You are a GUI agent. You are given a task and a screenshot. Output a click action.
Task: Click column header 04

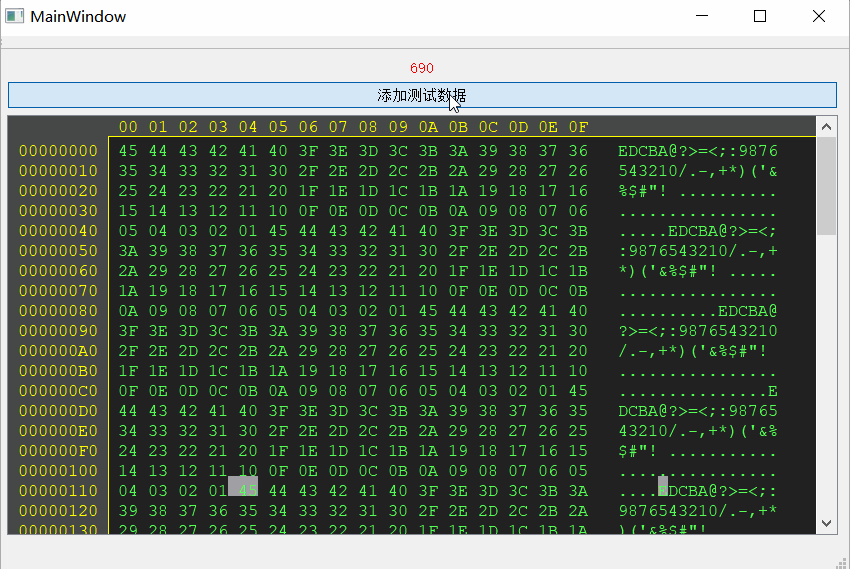pos(248,127)
